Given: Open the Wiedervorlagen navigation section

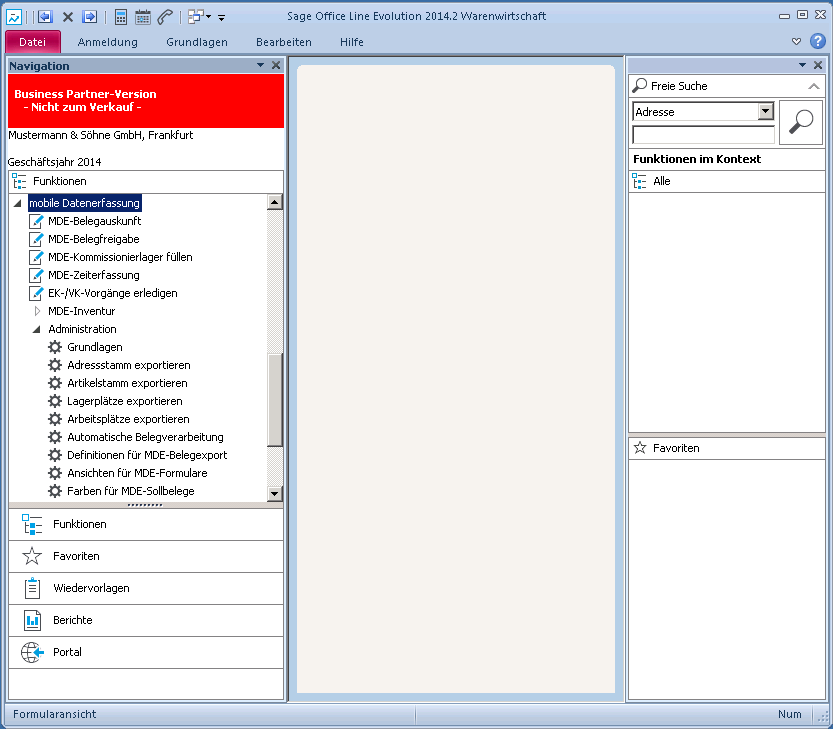Looking at the screenshot, I should [x=90, y=588].
